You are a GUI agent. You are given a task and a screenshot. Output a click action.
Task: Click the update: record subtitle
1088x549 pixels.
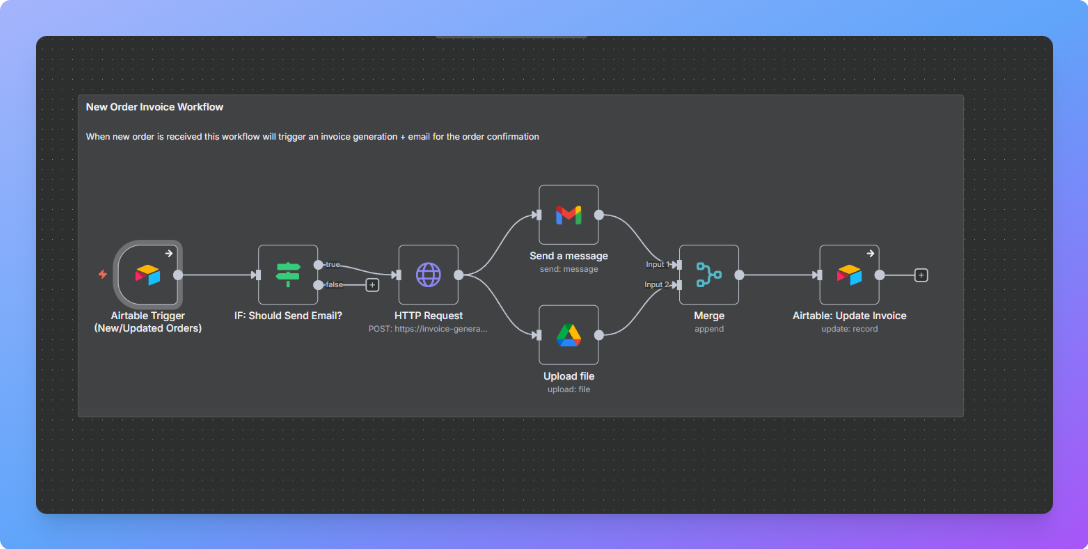pos(849,329)
